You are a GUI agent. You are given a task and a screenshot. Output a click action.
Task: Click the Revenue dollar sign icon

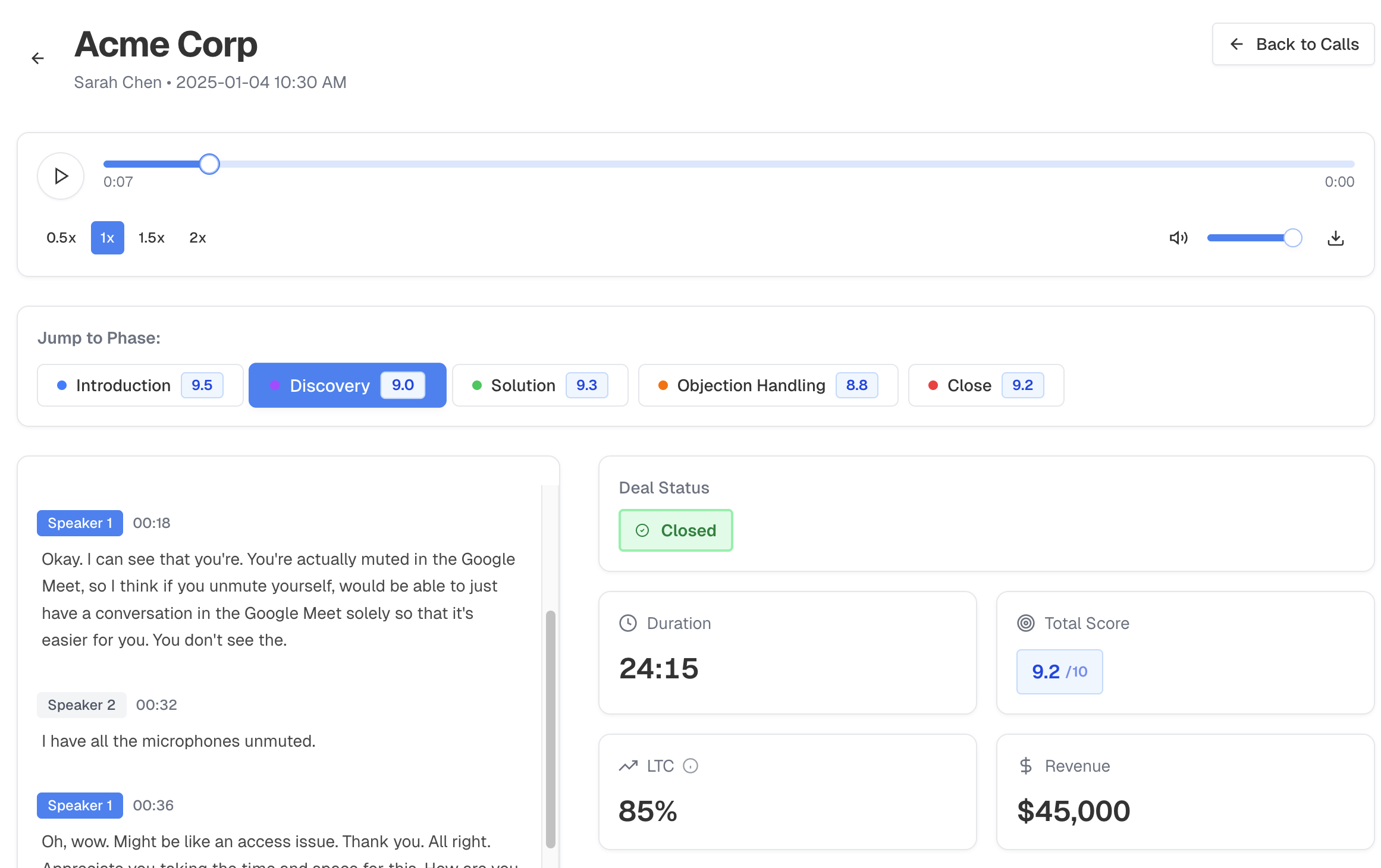tap(1026, 766)
